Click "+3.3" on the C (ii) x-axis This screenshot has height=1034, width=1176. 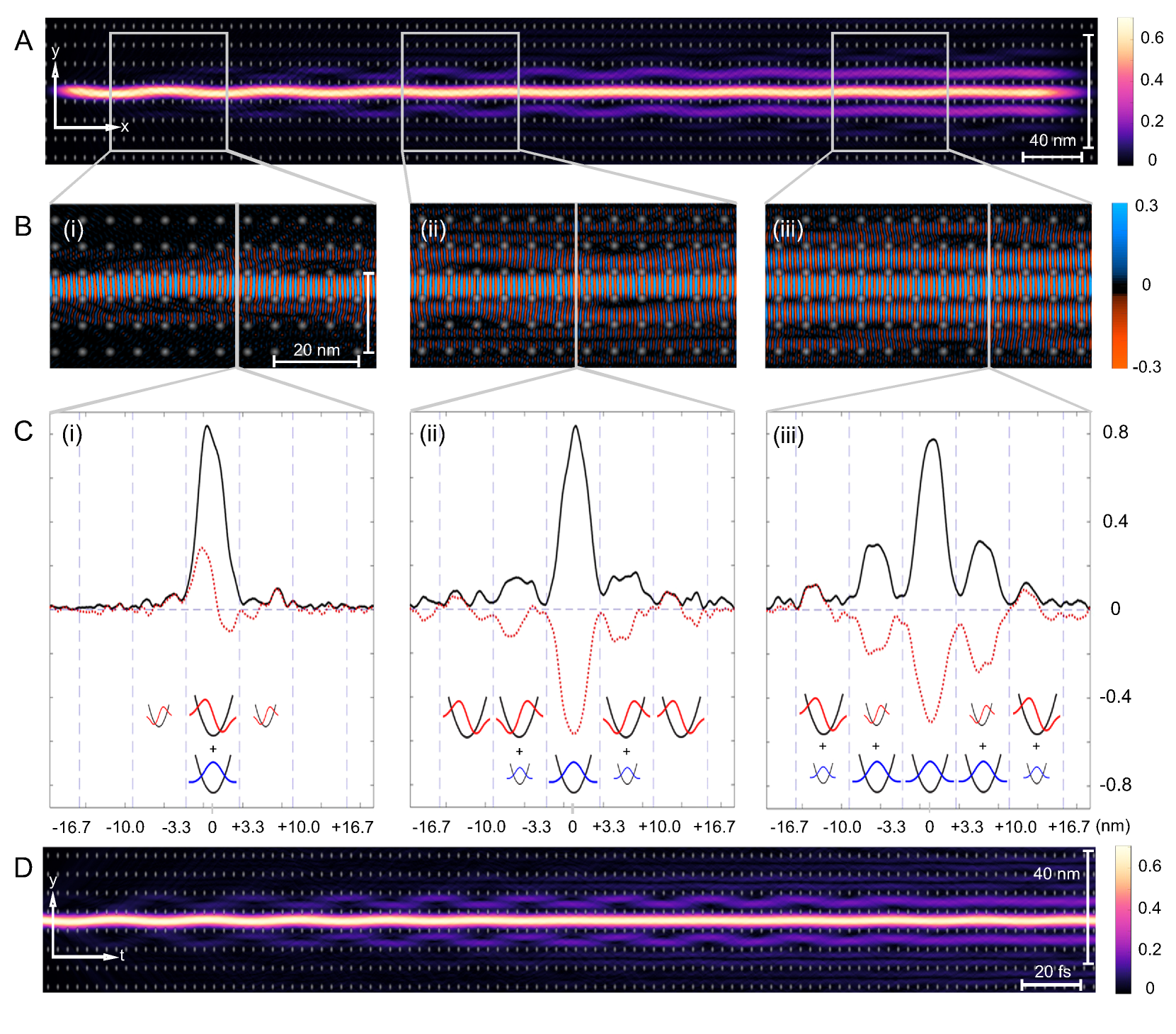point(608,827)
